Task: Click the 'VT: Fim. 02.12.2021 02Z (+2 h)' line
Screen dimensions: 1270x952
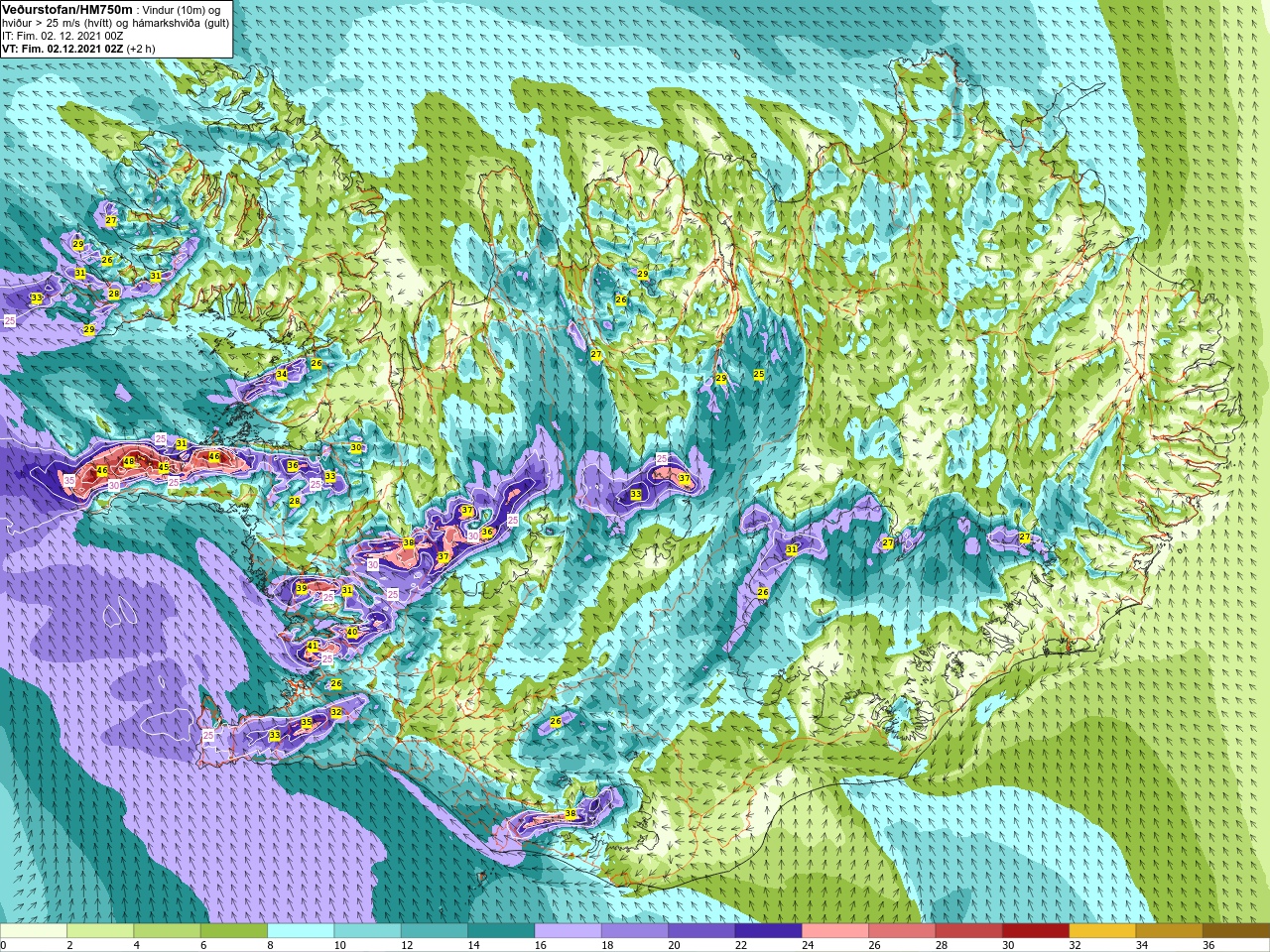Action: click(x=78, y=48)
